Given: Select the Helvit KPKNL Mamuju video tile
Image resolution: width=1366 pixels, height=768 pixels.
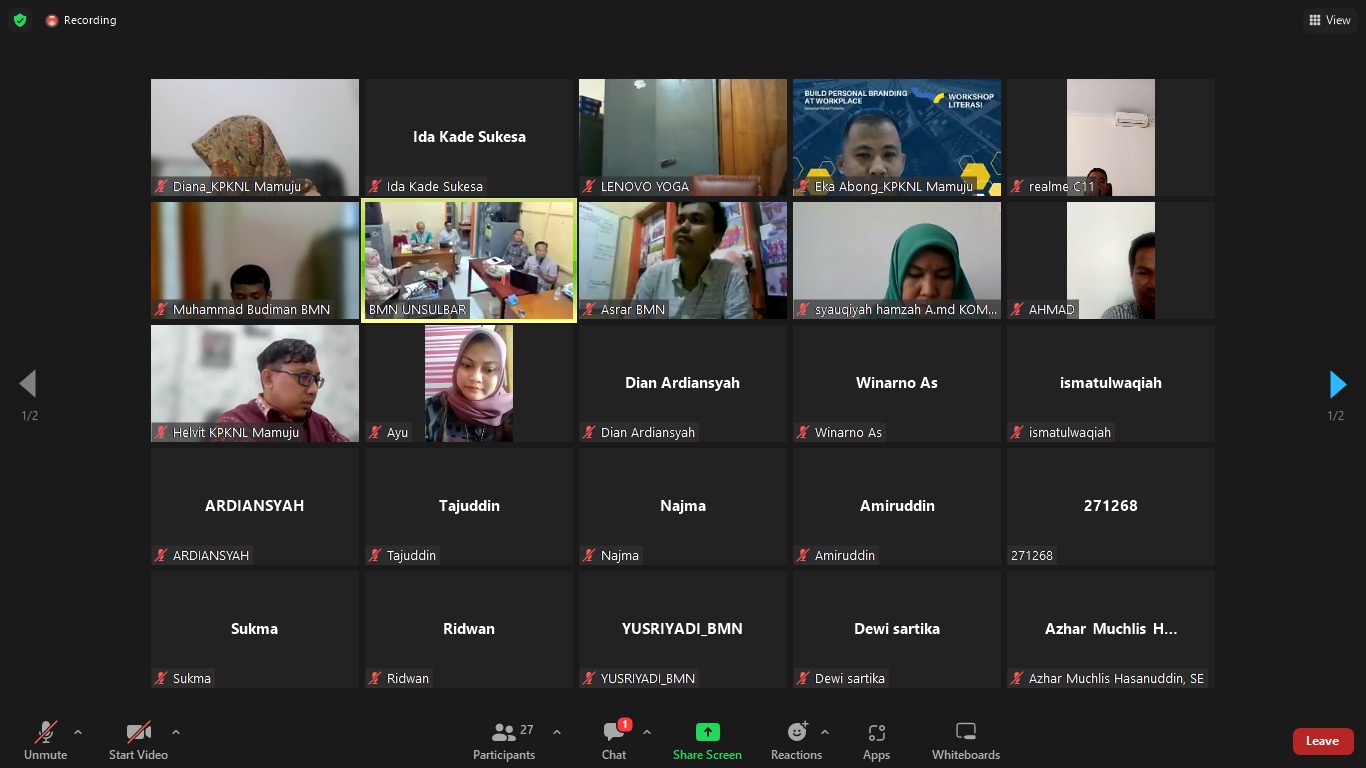Looking at the screenshot, I should point(255,383).
